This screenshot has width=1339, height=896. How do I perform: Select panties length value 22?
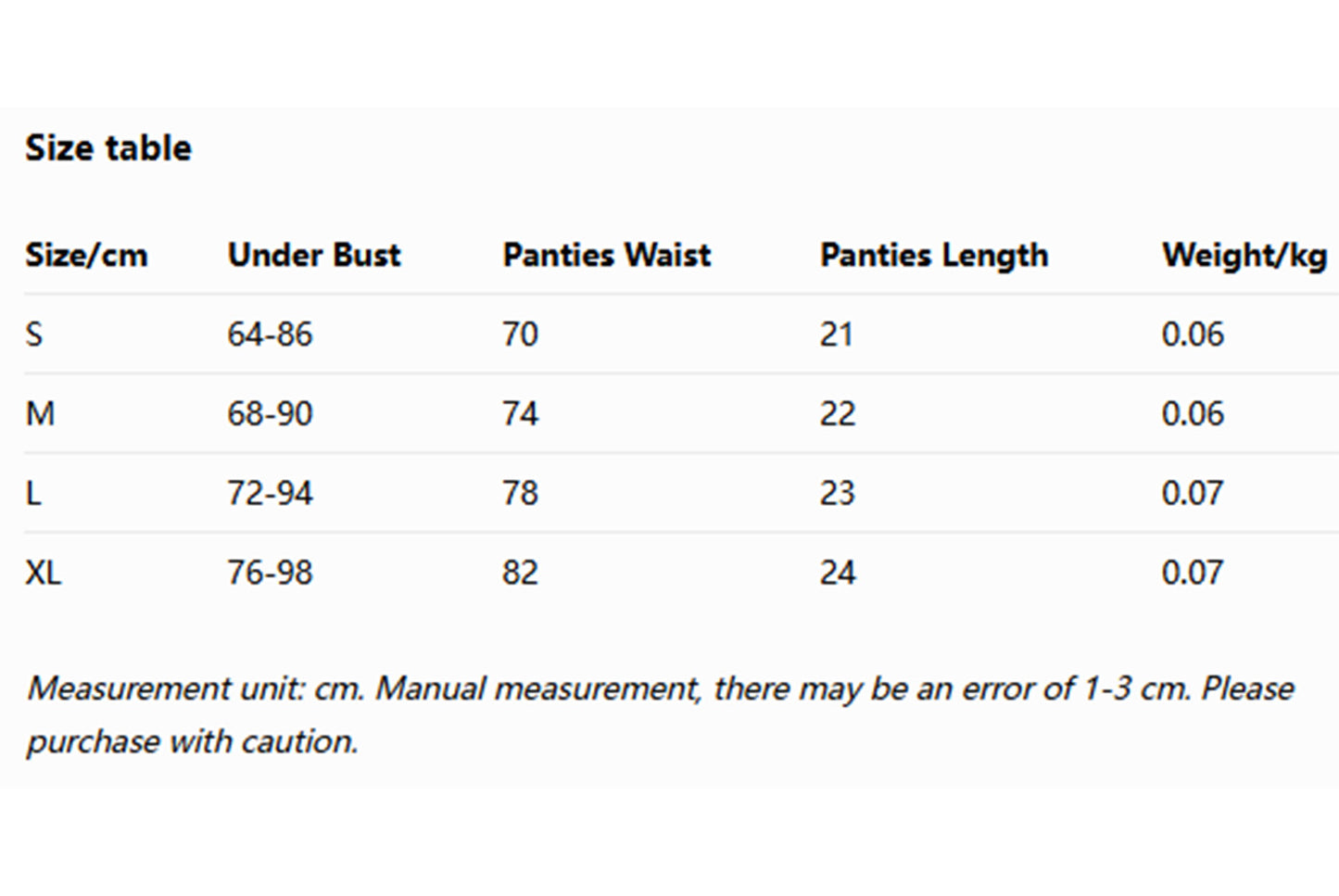837,413
